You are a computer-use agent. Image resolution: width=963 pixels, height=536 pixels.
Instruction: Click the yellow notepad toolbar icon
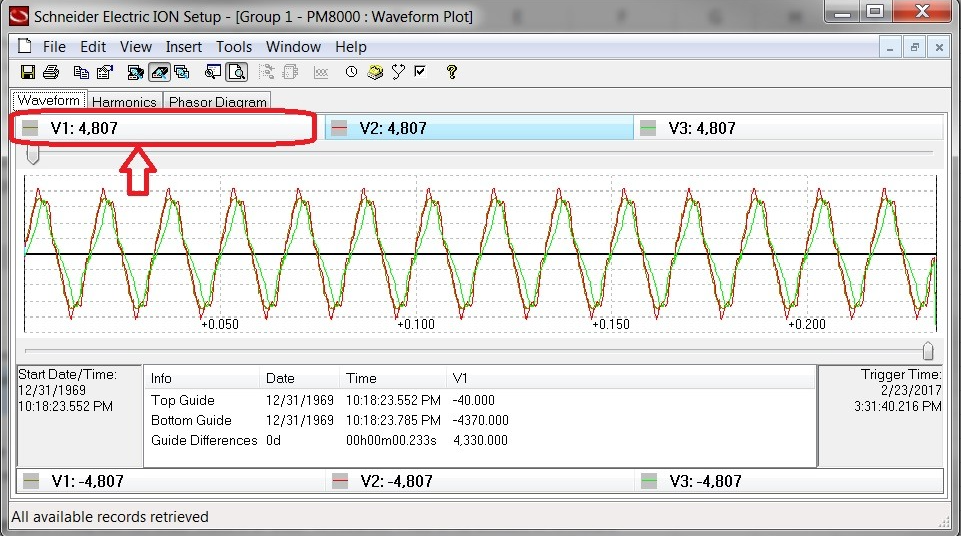pyautogui.click(x=375, y=72)
